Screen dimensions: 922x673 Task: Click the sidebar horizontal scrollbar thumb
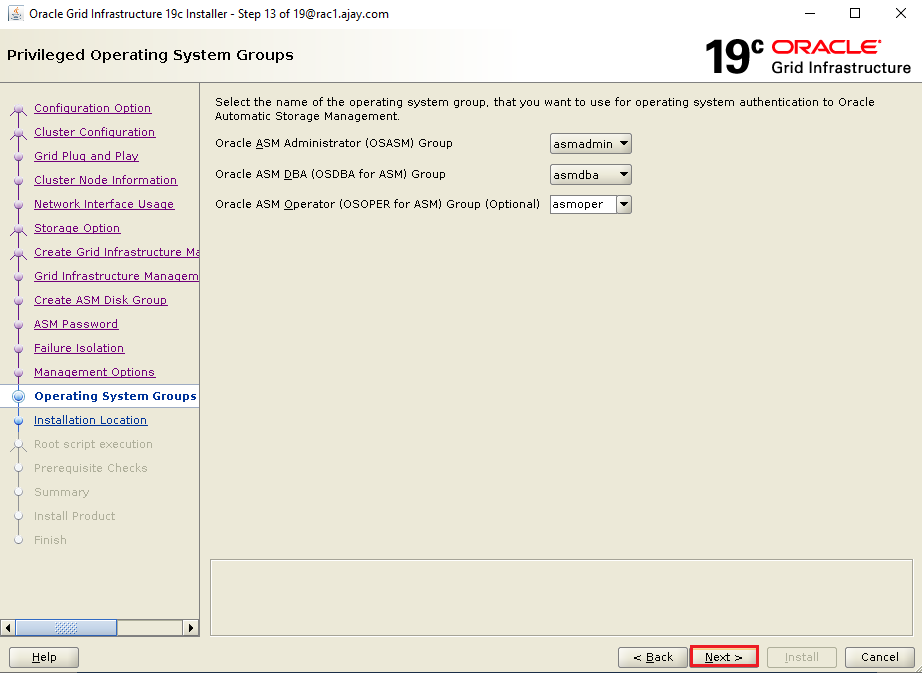tap(66, 628)
